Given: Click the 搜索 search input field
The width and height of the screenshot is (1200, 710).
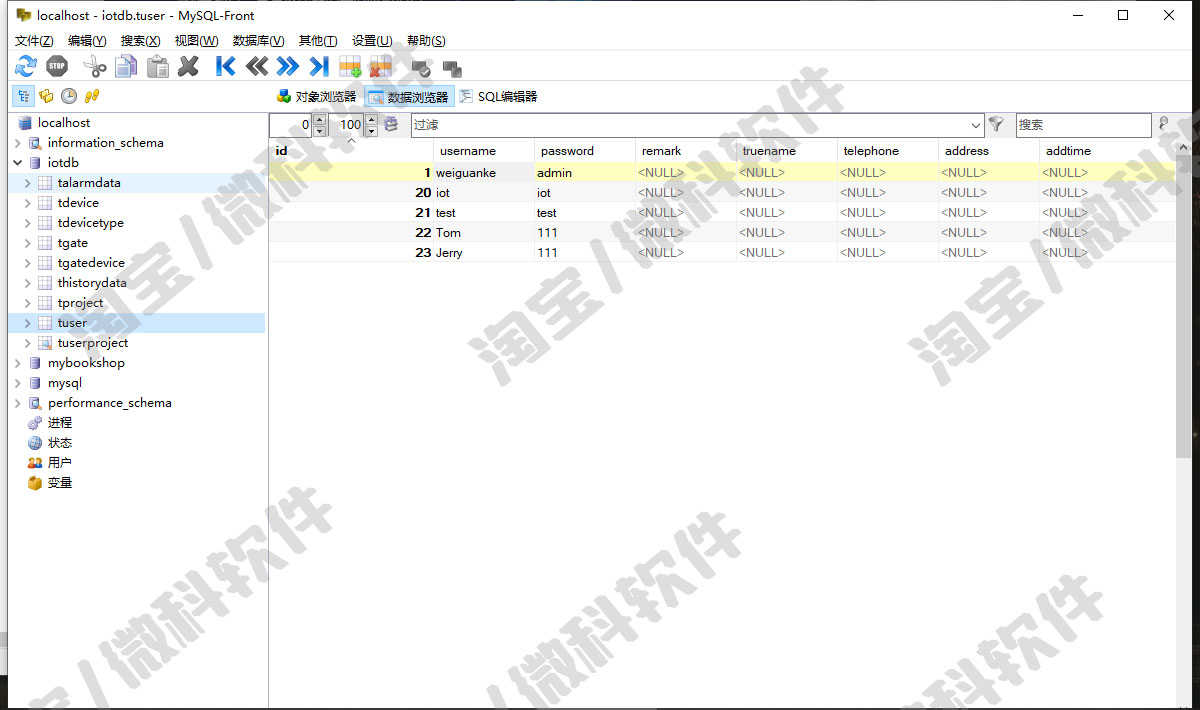Looking at the screenshot, I should coord(1083,125).
